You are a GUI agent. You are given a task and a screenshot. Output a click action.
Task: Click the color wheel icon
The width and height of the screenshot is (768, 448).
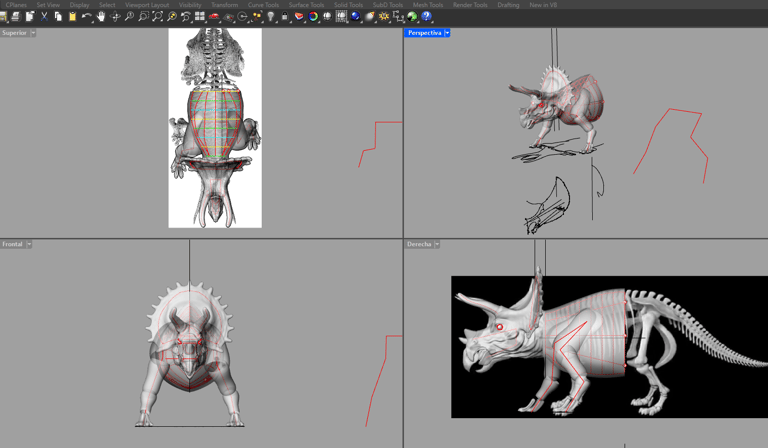pyautogui.click(x=313, y=17)
